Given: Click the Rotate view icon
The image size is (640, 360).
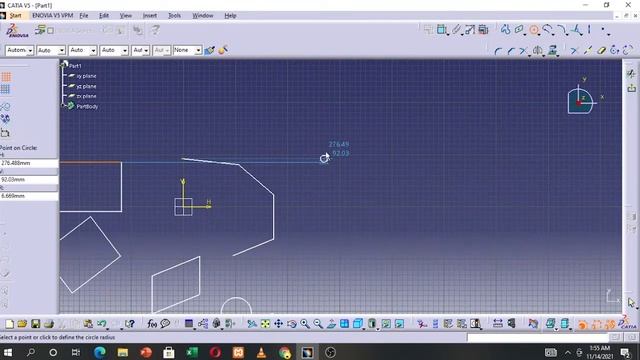Looking at the screenshot, I should click(x=291, y=324).
